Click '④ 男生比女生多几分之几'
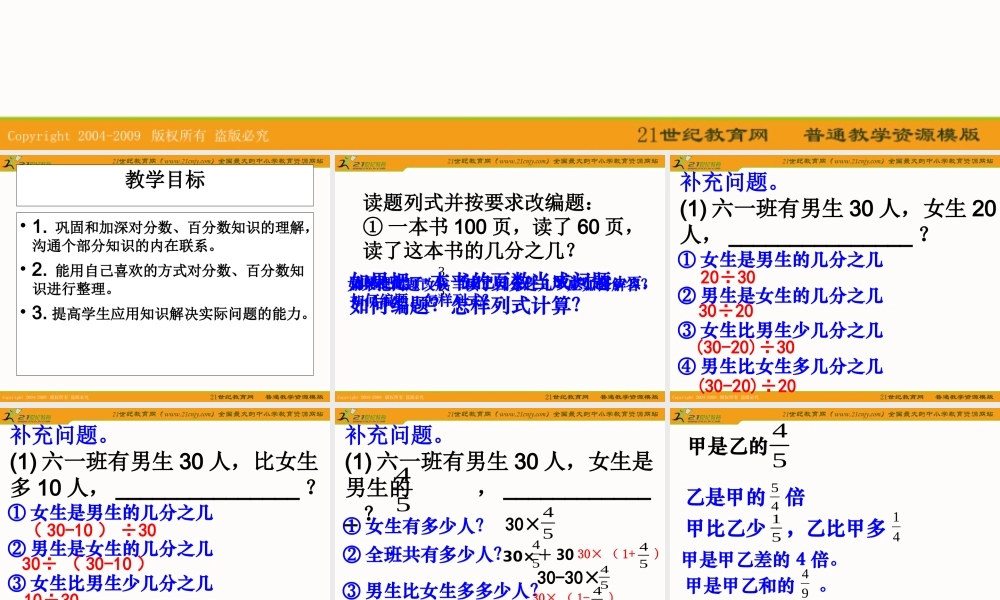 pos(780,366)
